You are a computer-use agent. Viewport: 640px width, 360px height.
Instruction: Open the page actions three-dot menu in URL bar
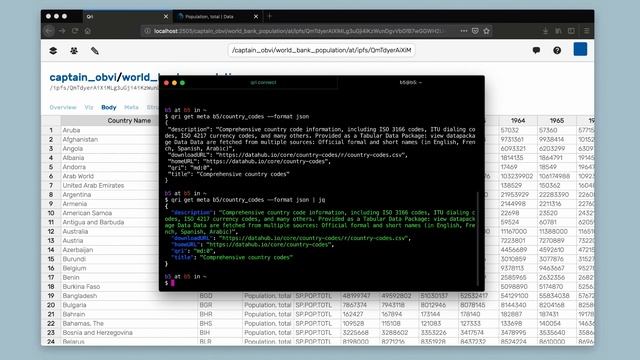[464, 31]
